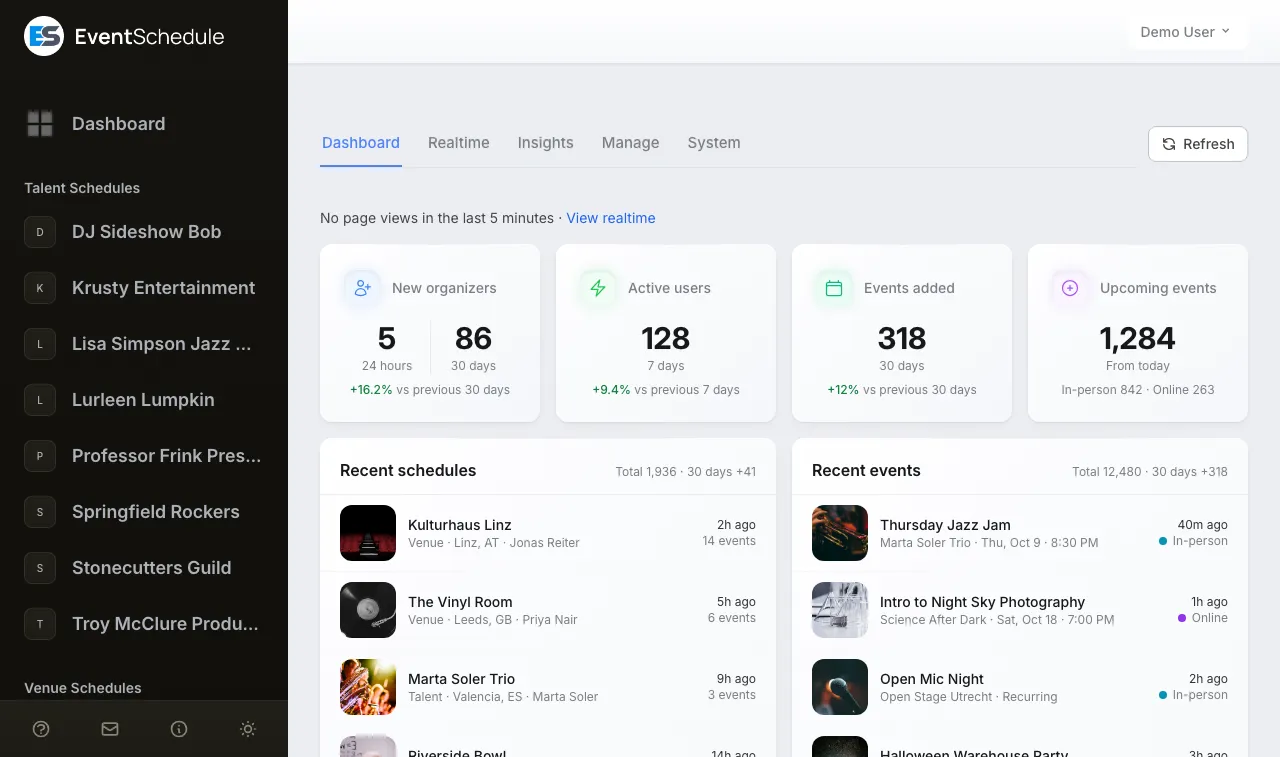Open the Open Mic Night thumbnail
The height and width of the screenshot is (757, 1280).
click(840, 687)
